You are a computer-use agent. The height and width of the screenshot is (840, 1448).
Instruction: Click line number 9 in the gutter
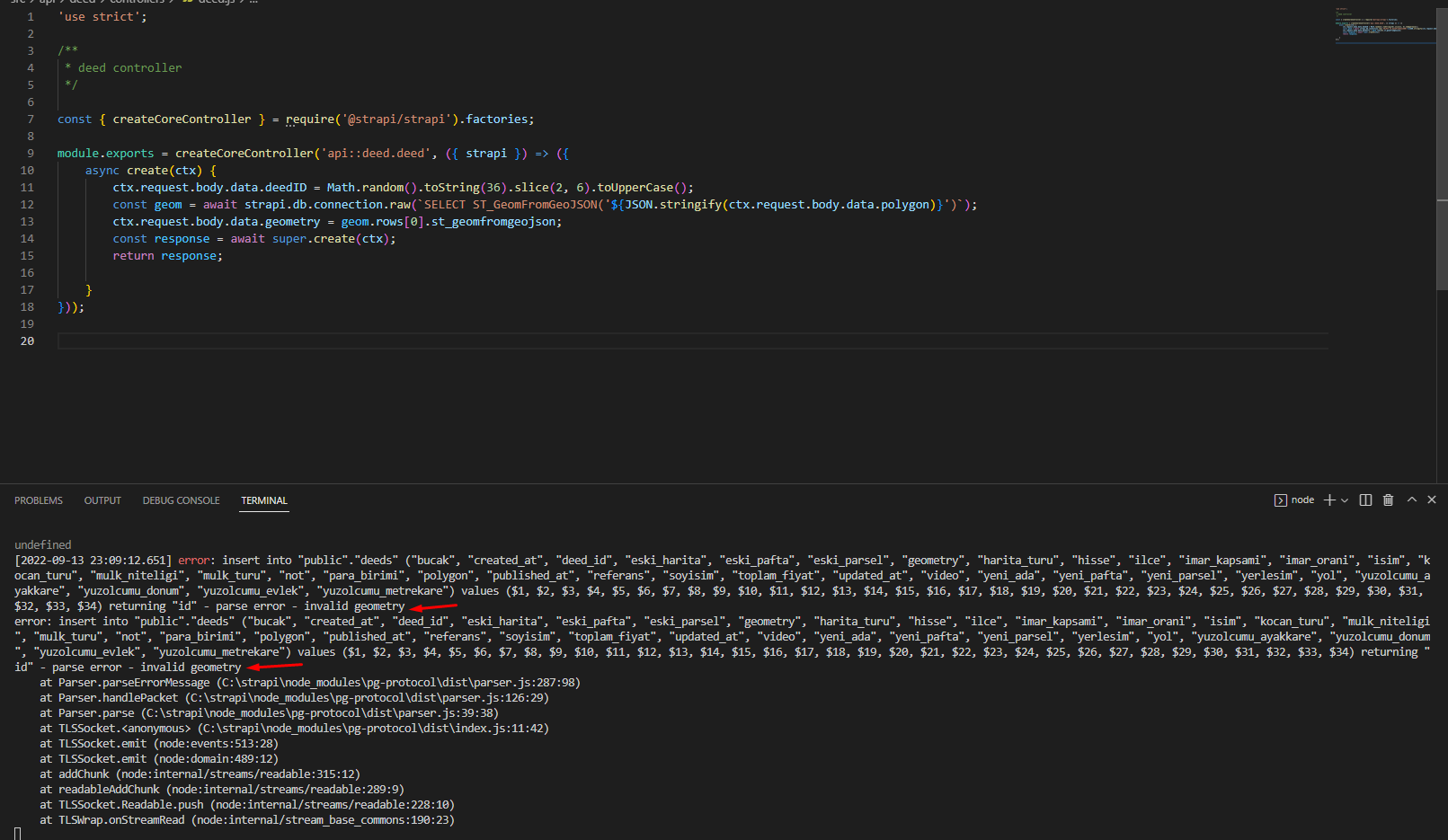tap(31, 154)
